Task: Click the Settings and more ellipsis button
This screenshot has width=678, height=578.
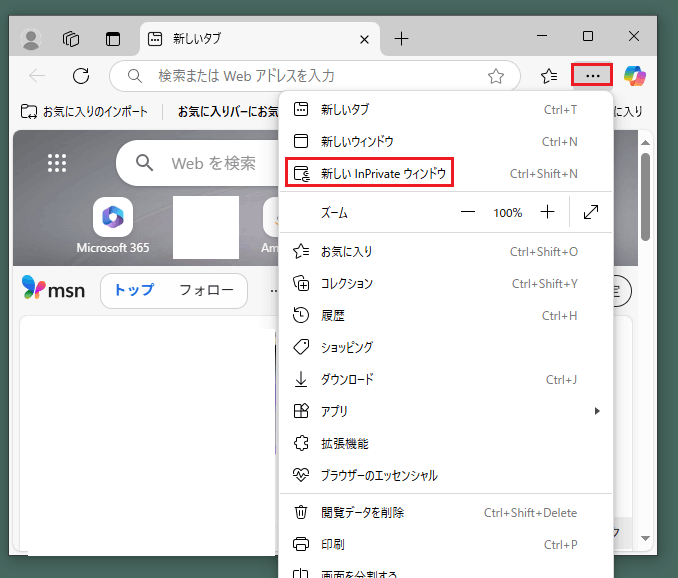Action: pyautogui.click(x=592, y=75)
